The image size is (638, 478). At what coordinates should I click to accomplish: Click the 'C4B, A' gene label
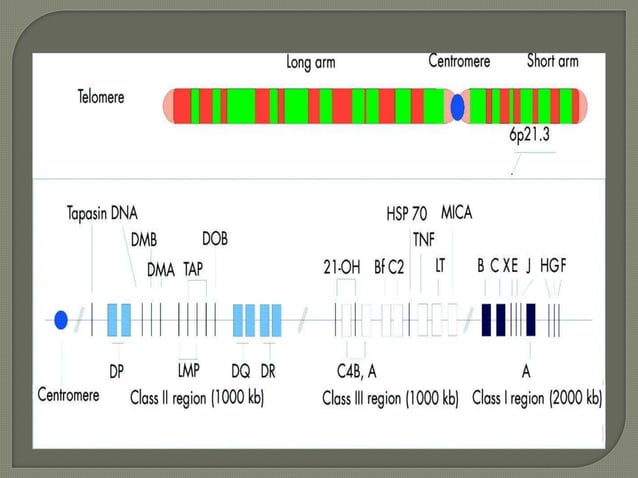[x=356, y=371]
